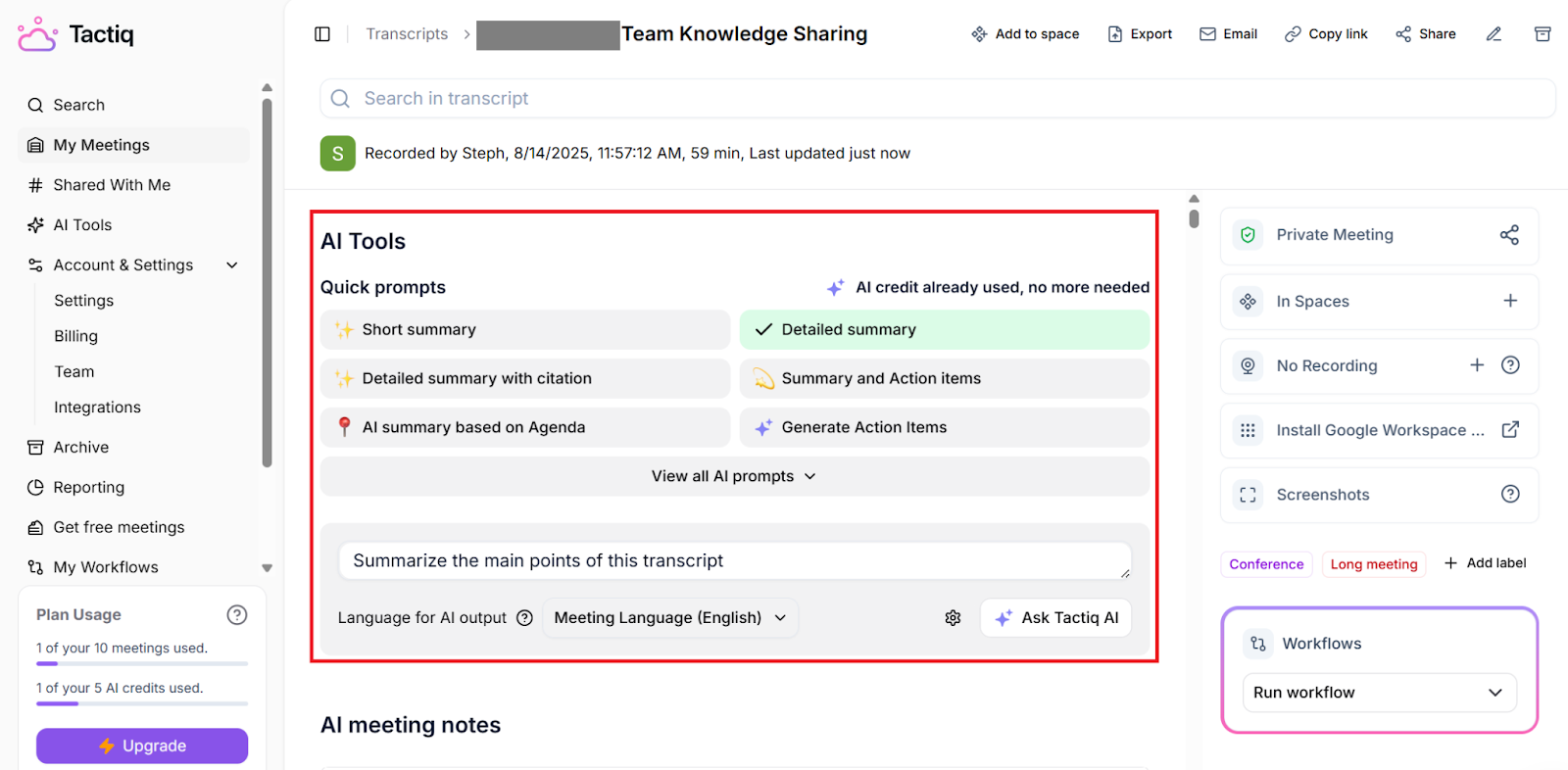The image size is (1568, 770).
Task: Click the Long meeting label
Action: pos(1374,564)
